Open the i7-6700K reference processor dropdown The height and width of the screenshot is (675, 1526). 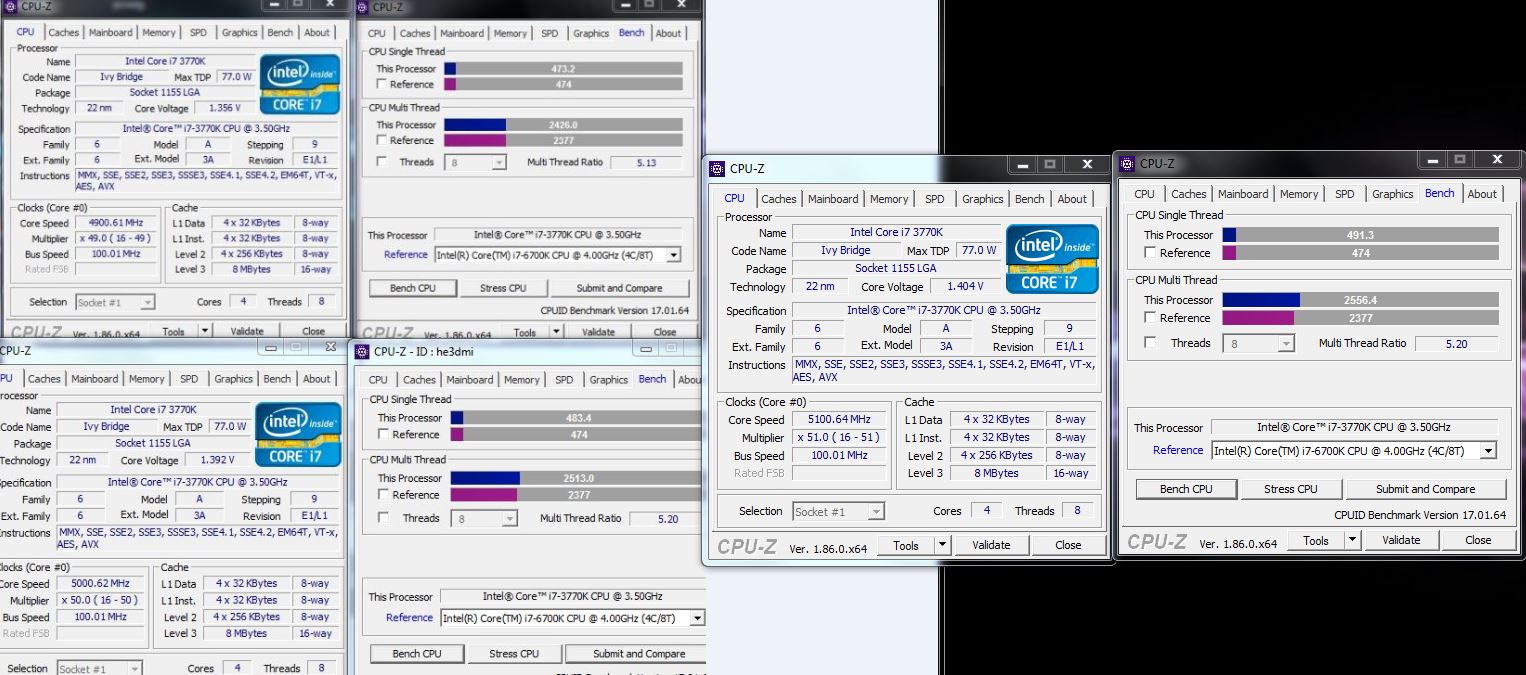tap(1488, 450)
